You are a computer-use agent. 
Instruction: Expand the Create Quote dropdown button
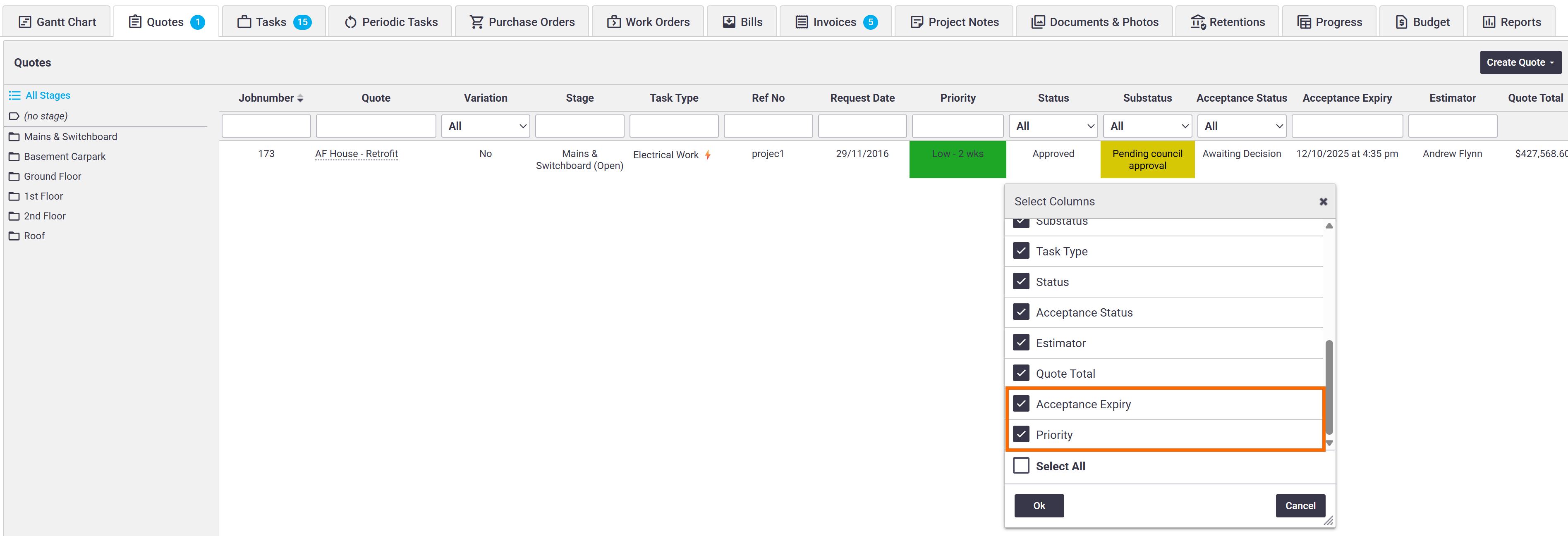1520,63
